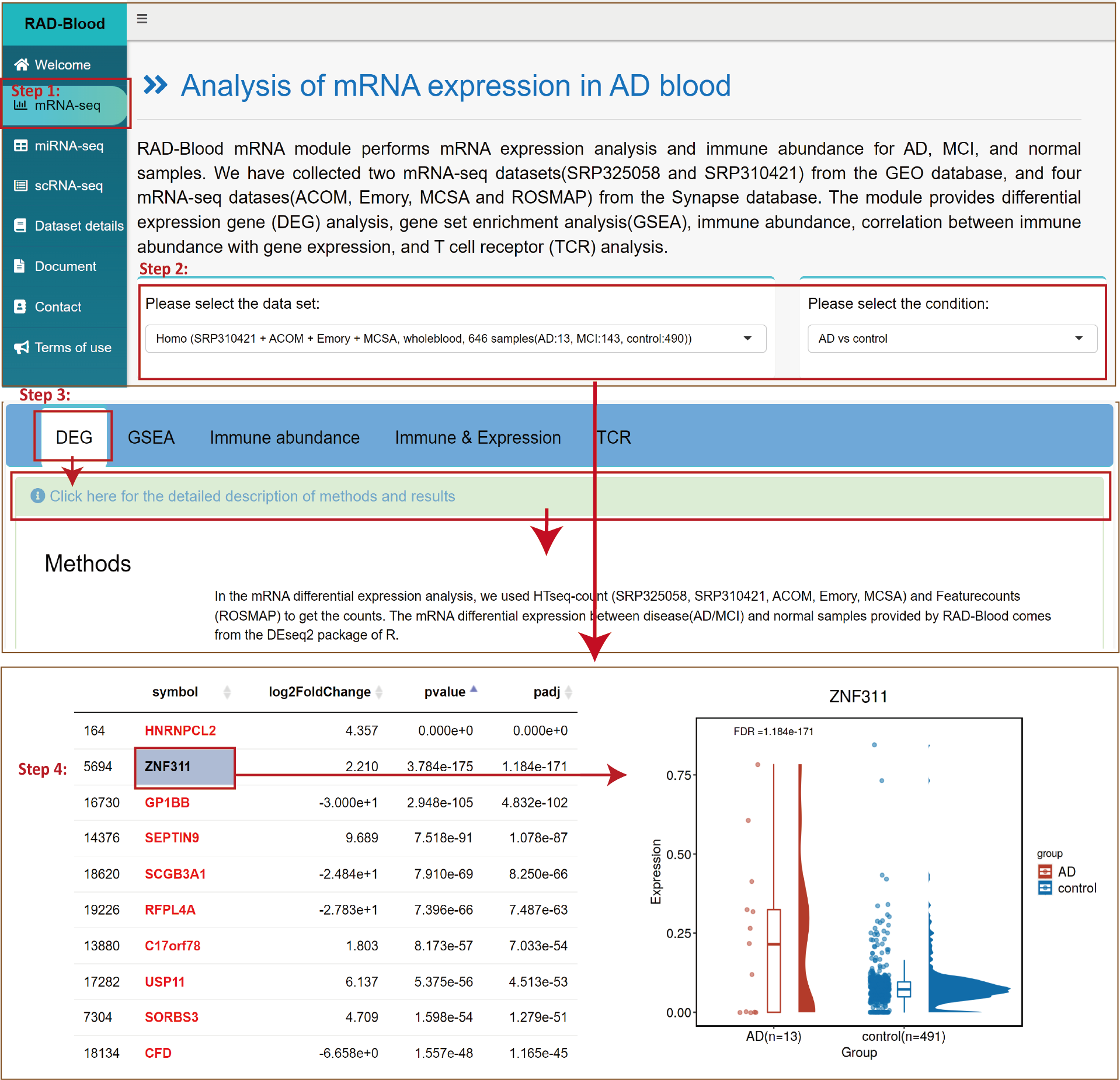
Task: Click the RAD-Blood logo title
Action: (x=65, y=23)
